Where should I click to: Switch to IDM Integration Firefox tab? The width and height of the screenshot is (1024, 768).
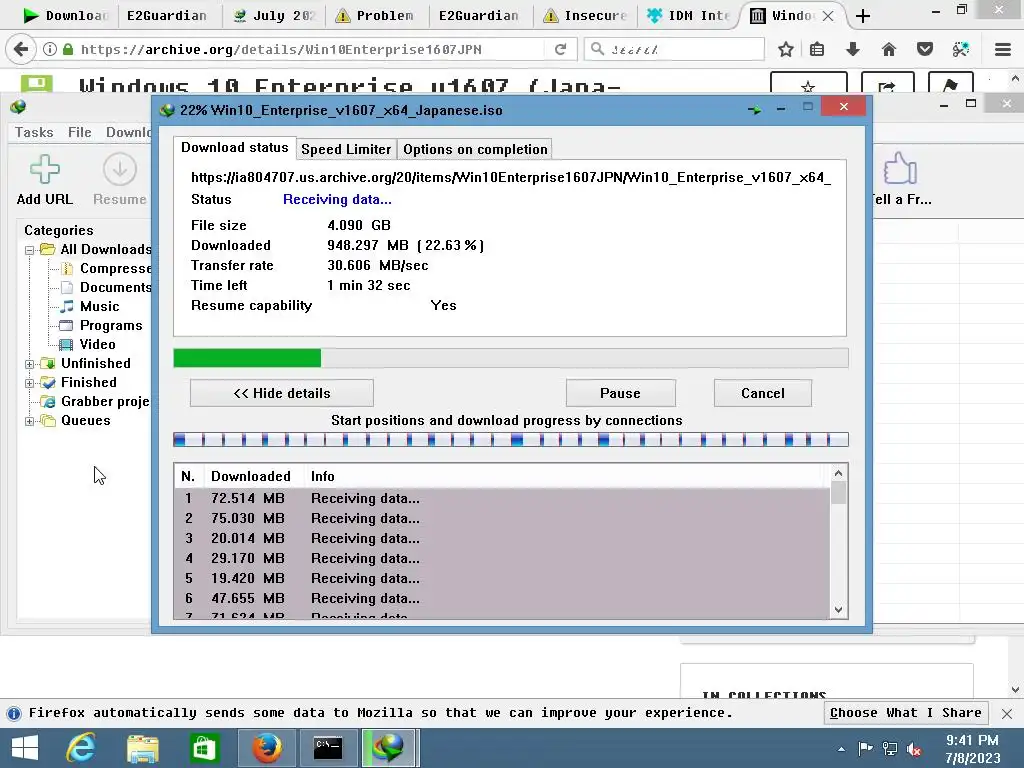tap(691, 16)
